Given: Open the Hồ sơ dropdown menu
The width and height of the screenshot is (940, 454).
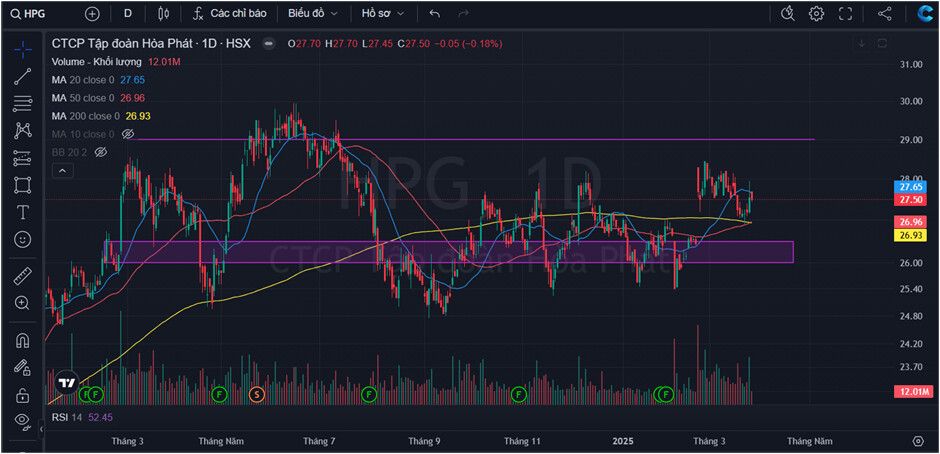Looking at the screenshot, I should click(x=383, y=14).
